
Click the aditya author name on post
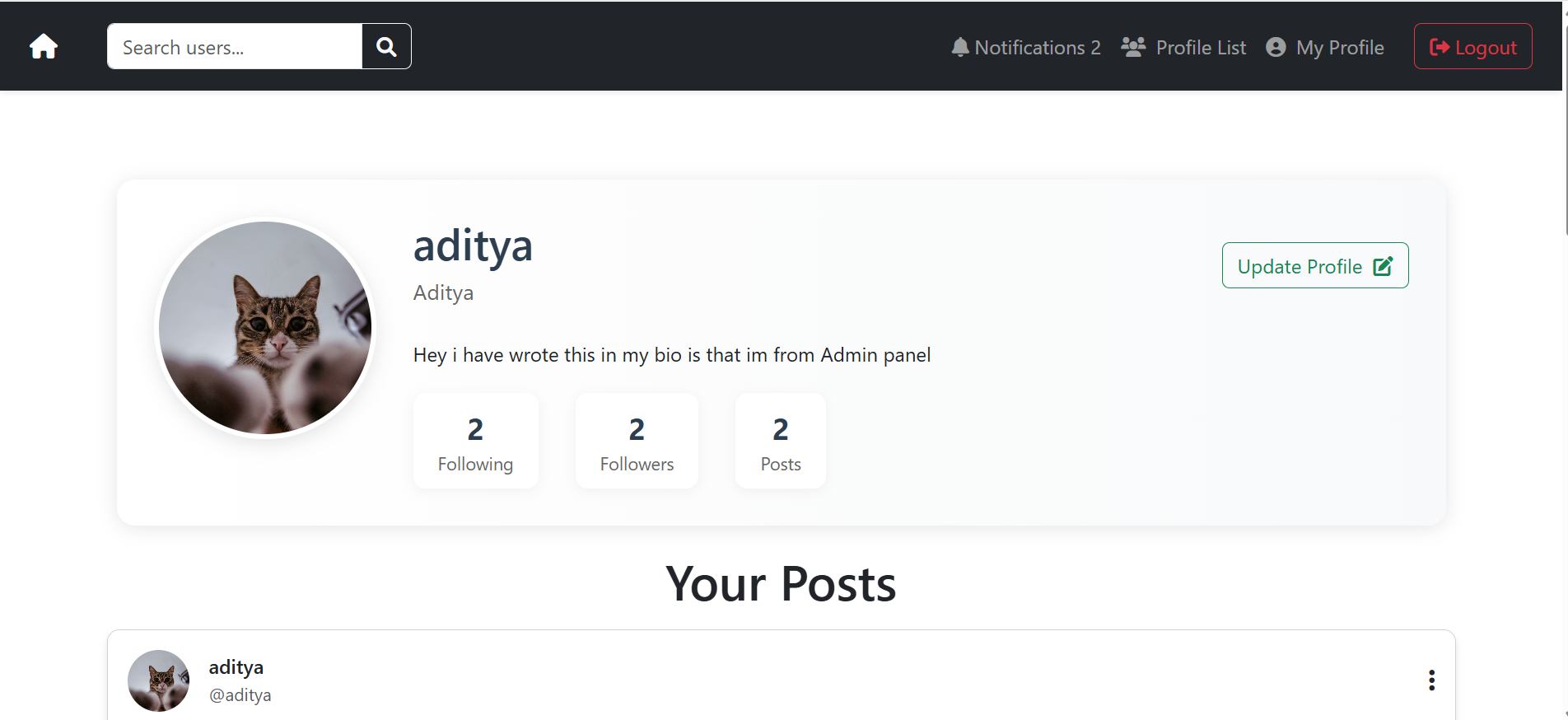click(236, 667)
